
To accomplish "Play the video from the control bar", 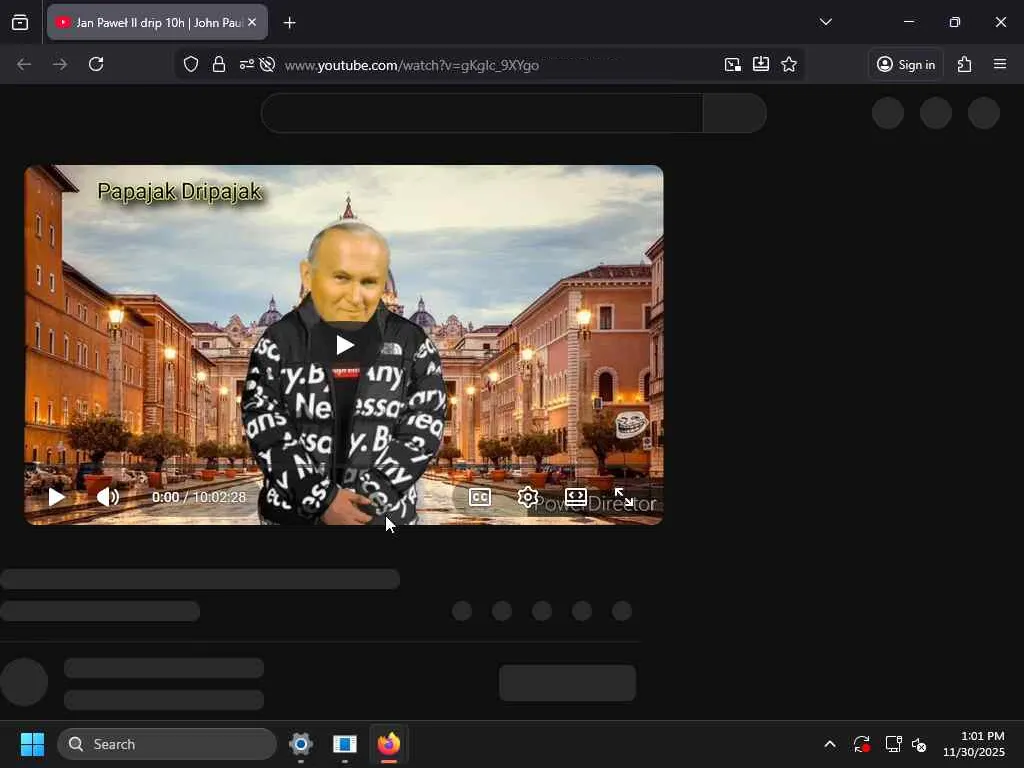I will 57,497.
